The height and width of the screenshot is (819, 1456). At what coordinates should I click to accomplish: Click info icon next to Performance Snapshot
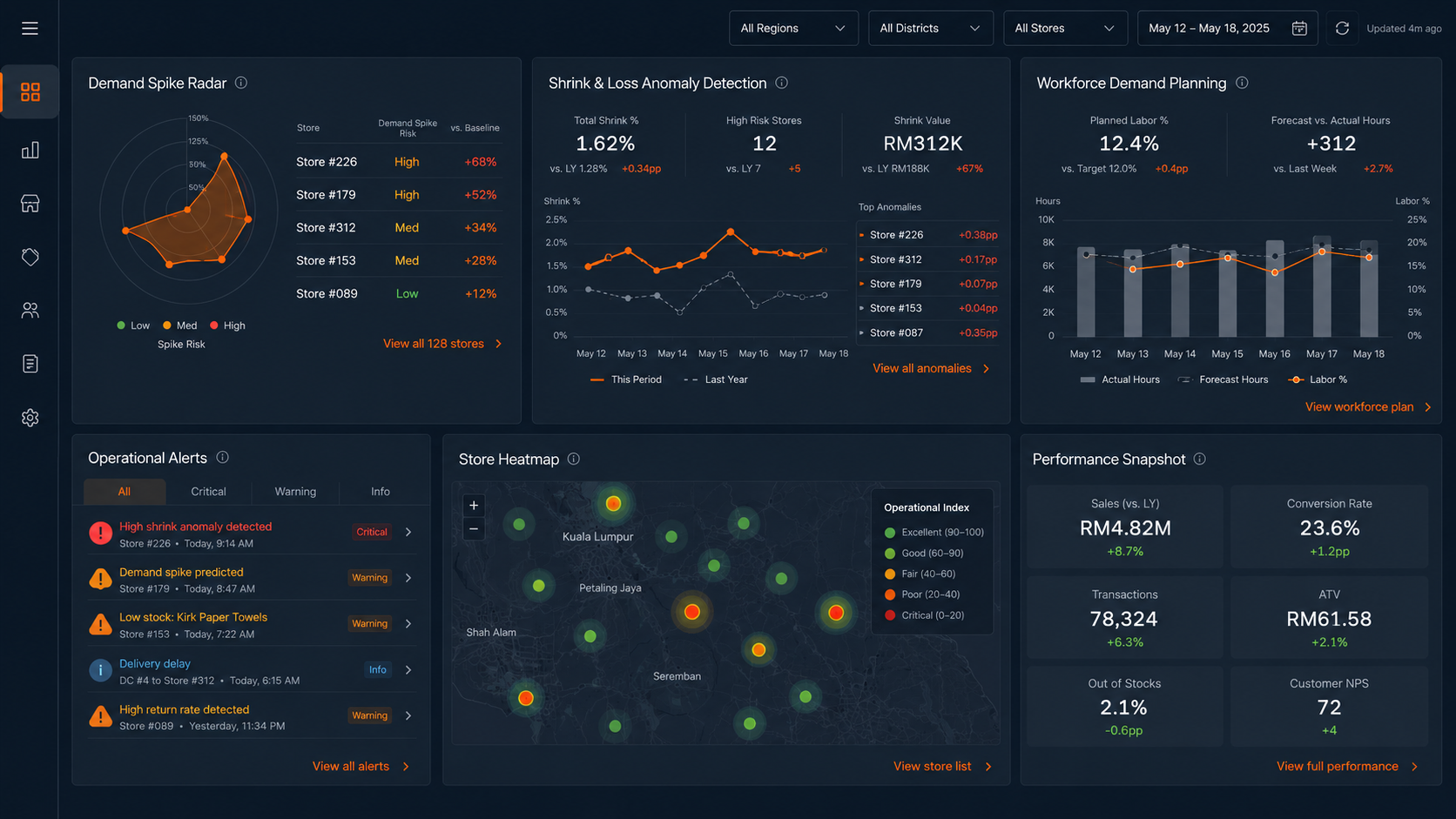pyautogui.click(x=1200, y=459)
